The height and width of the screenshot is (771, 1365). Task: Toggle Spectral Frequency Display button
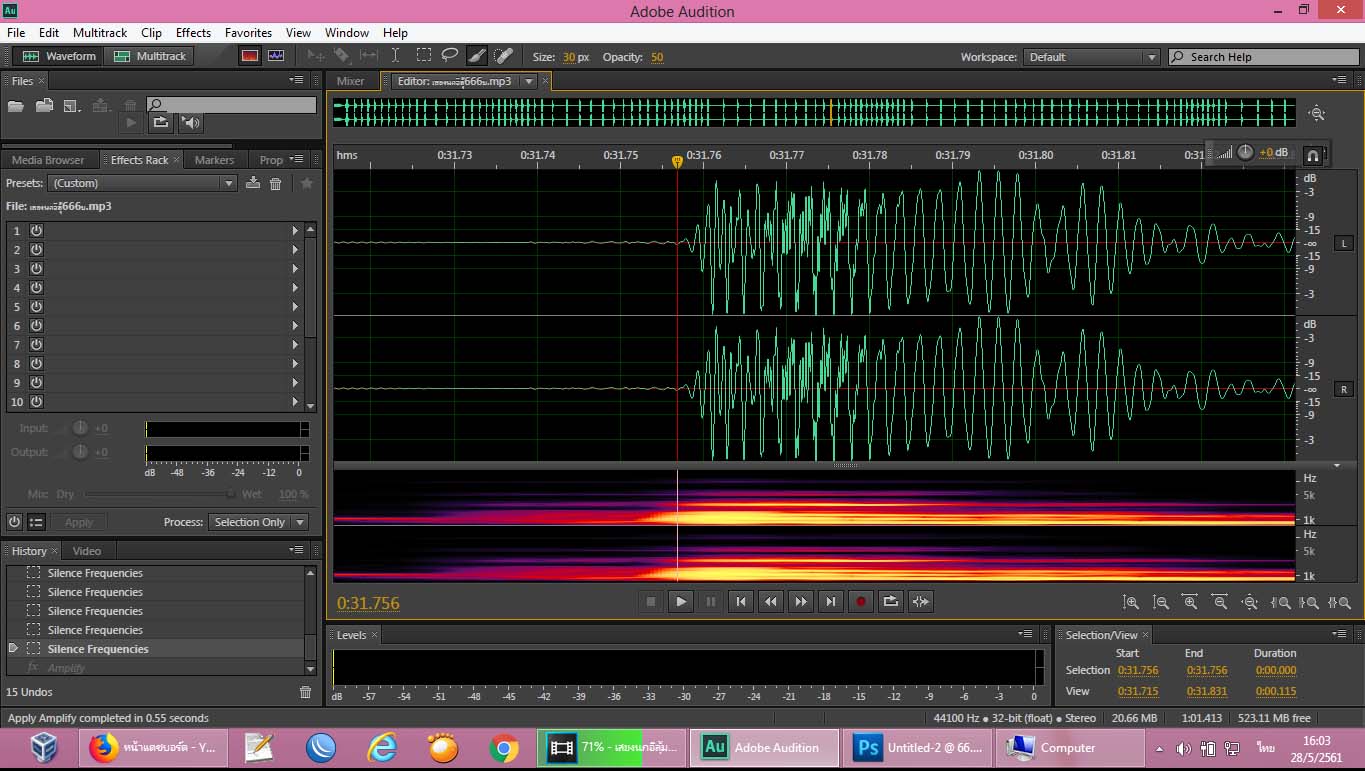click(x=250, y=56)
